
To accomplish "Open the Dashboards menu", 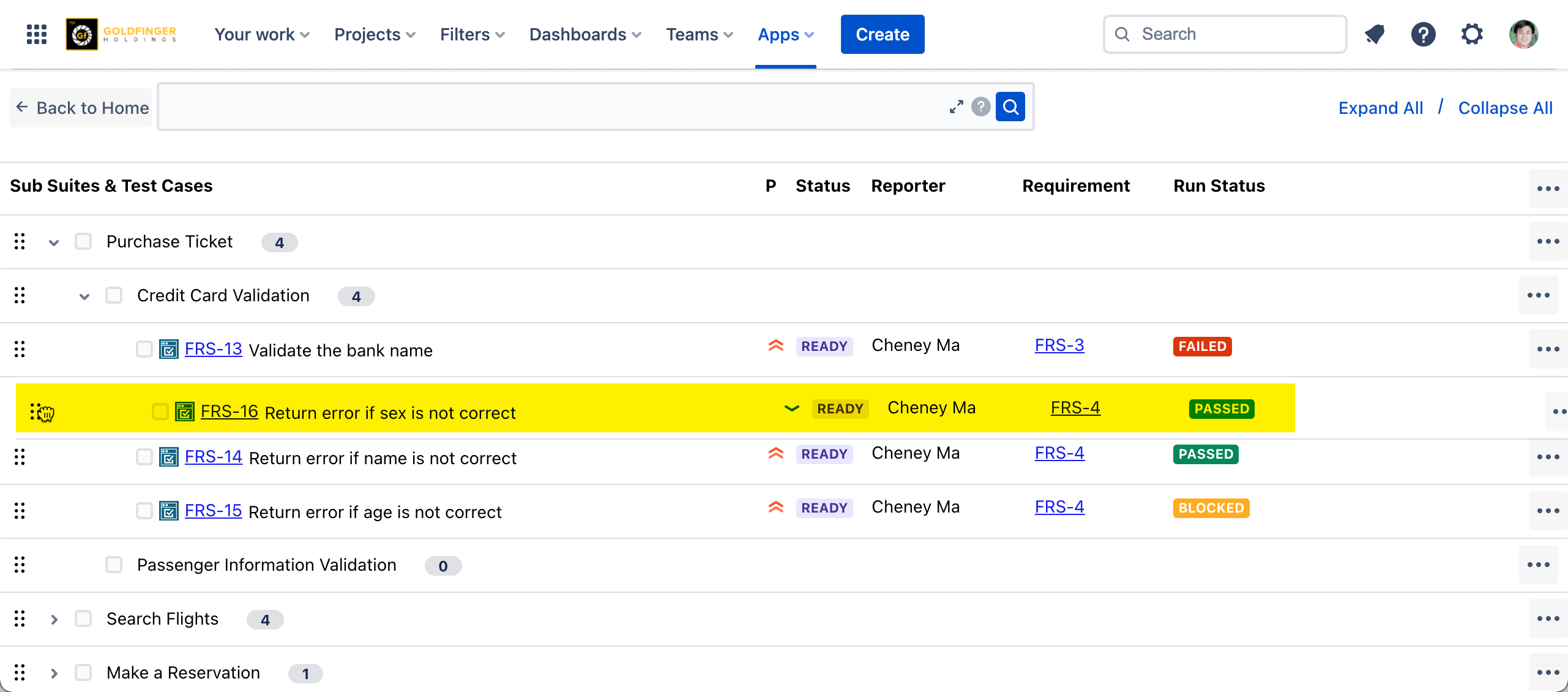I will [x=584, y=34].
